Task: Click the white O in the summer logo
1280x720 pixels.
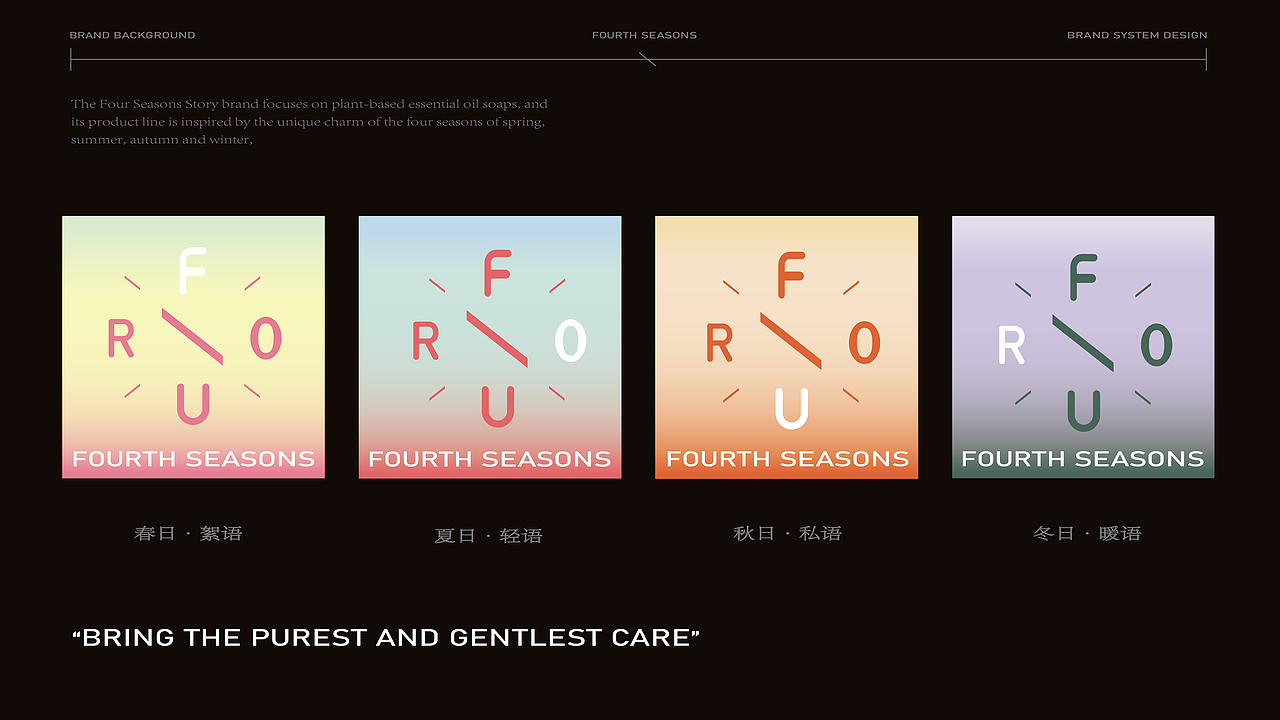Action: pyautogui.click(x=570, y=341)
